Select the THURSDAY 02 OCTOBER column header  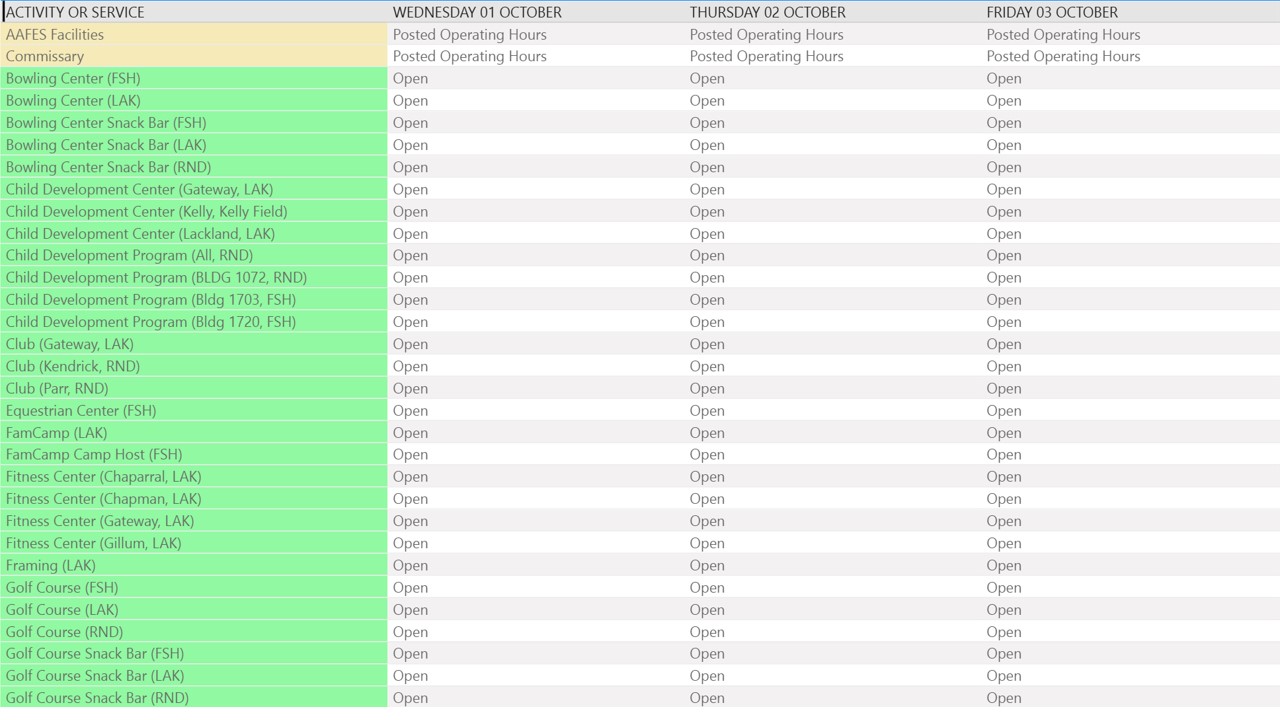click(767, 12)
